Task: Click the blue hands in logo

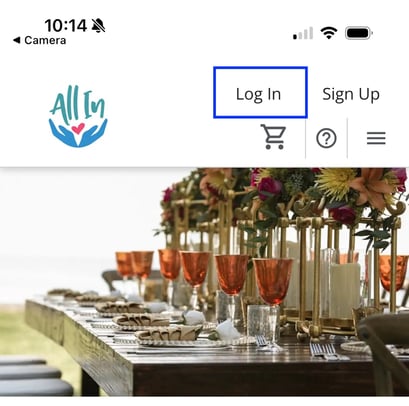Action: 78,134
